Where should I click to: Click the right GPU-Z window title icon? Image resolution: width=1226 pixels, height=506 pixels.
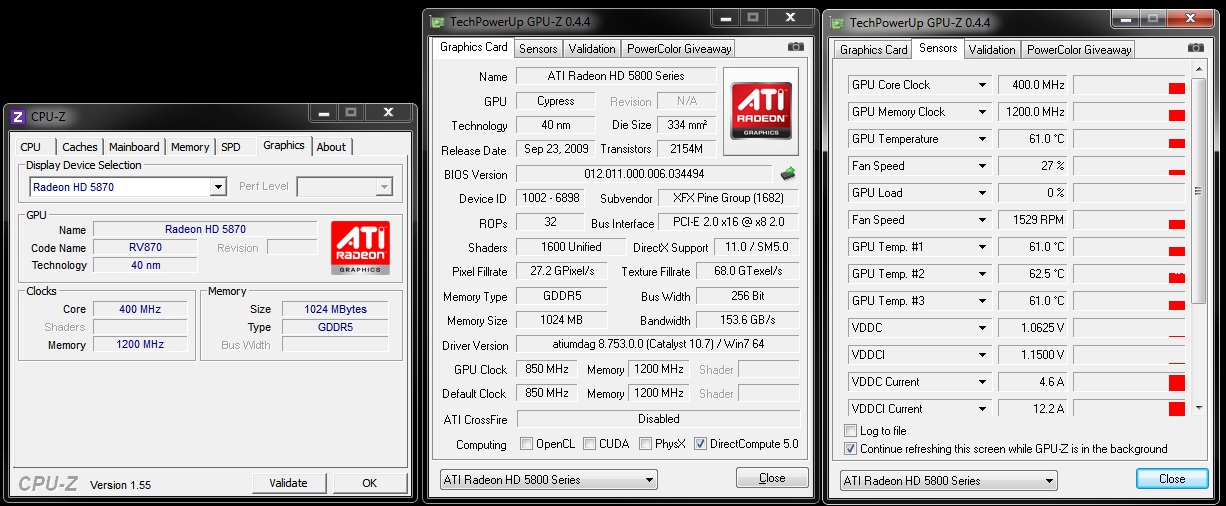(836, 22)
